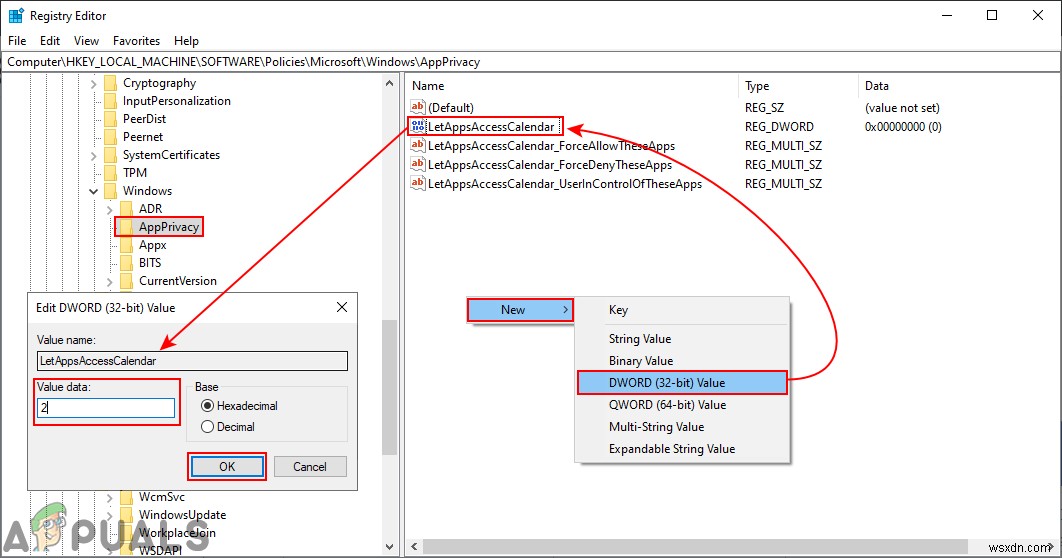
Task: Click the TPM folder icon
Action: [110, 173]
